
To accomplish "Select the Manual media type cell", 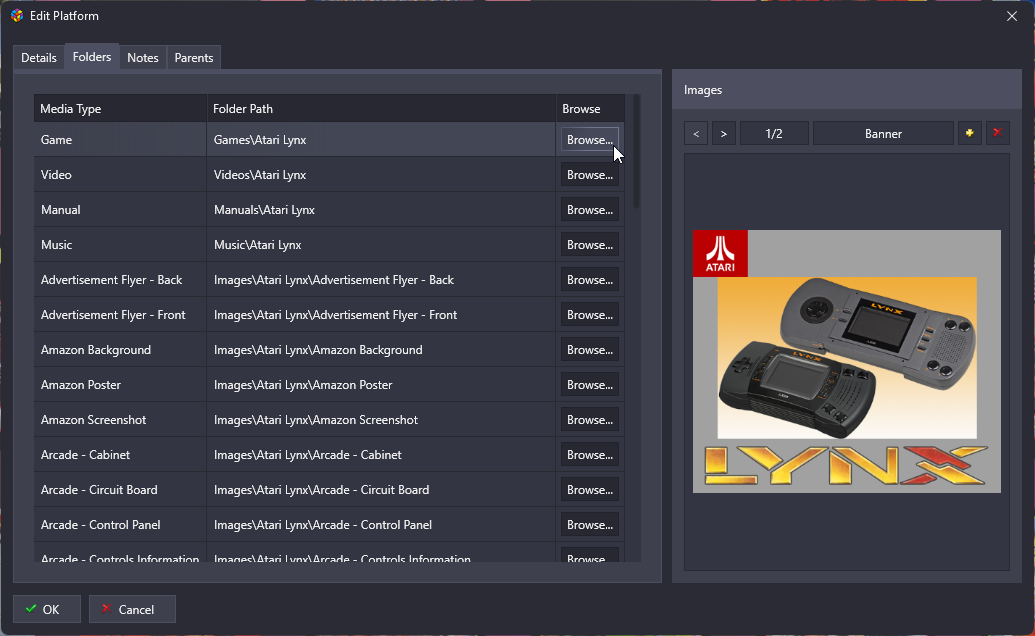I will [x=120, y=210].
